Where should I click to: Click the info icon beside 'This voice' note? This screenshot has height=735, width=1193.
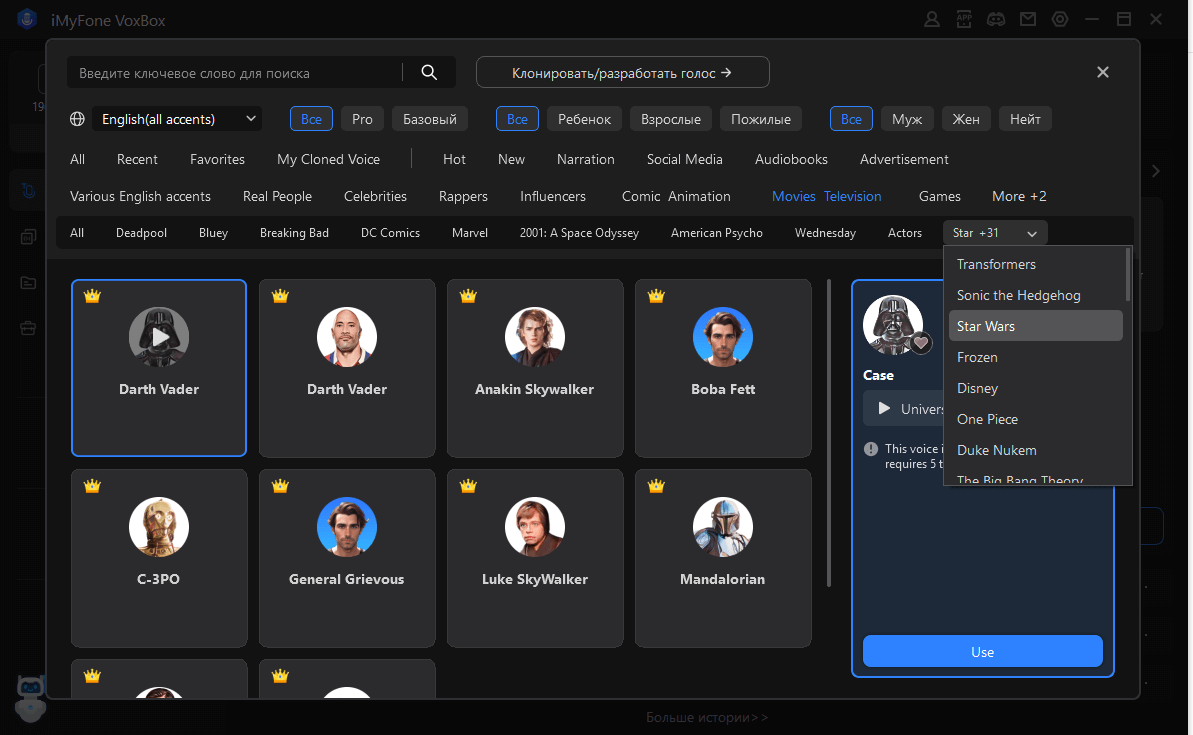tap(871, 449)
